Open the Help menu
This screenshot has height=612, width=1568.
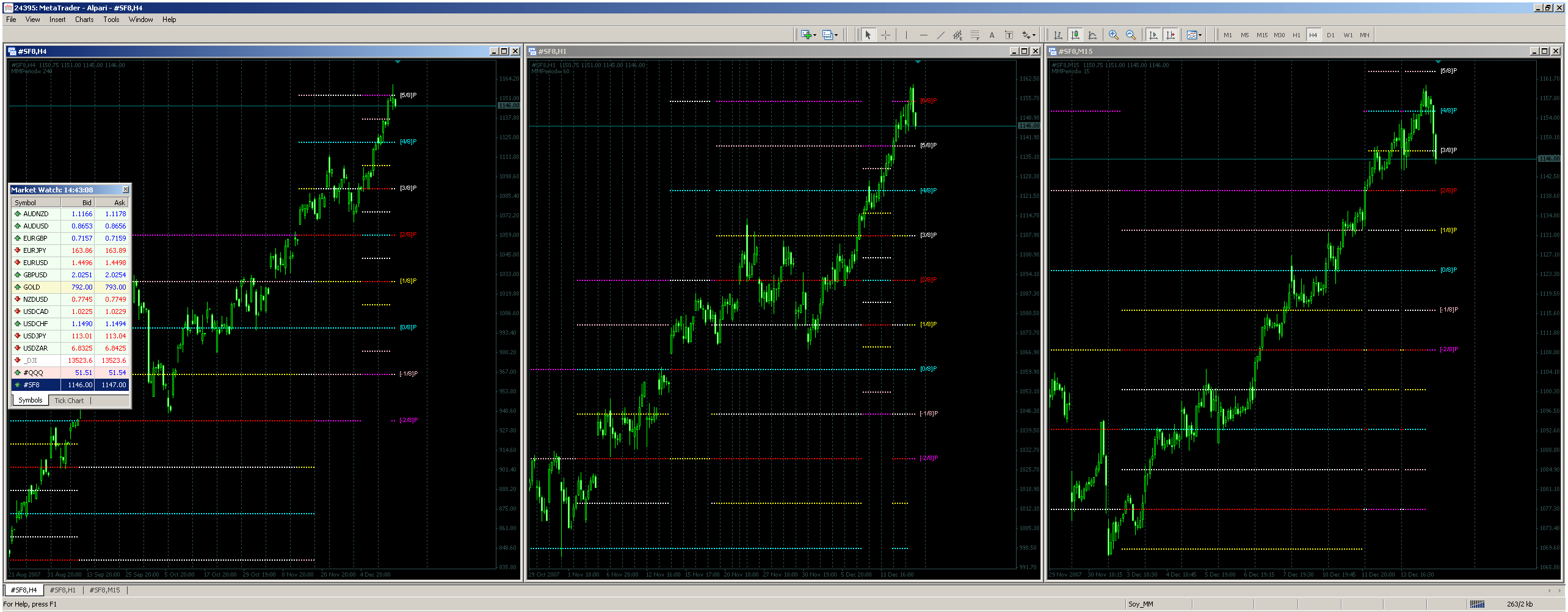pos(169,20)
